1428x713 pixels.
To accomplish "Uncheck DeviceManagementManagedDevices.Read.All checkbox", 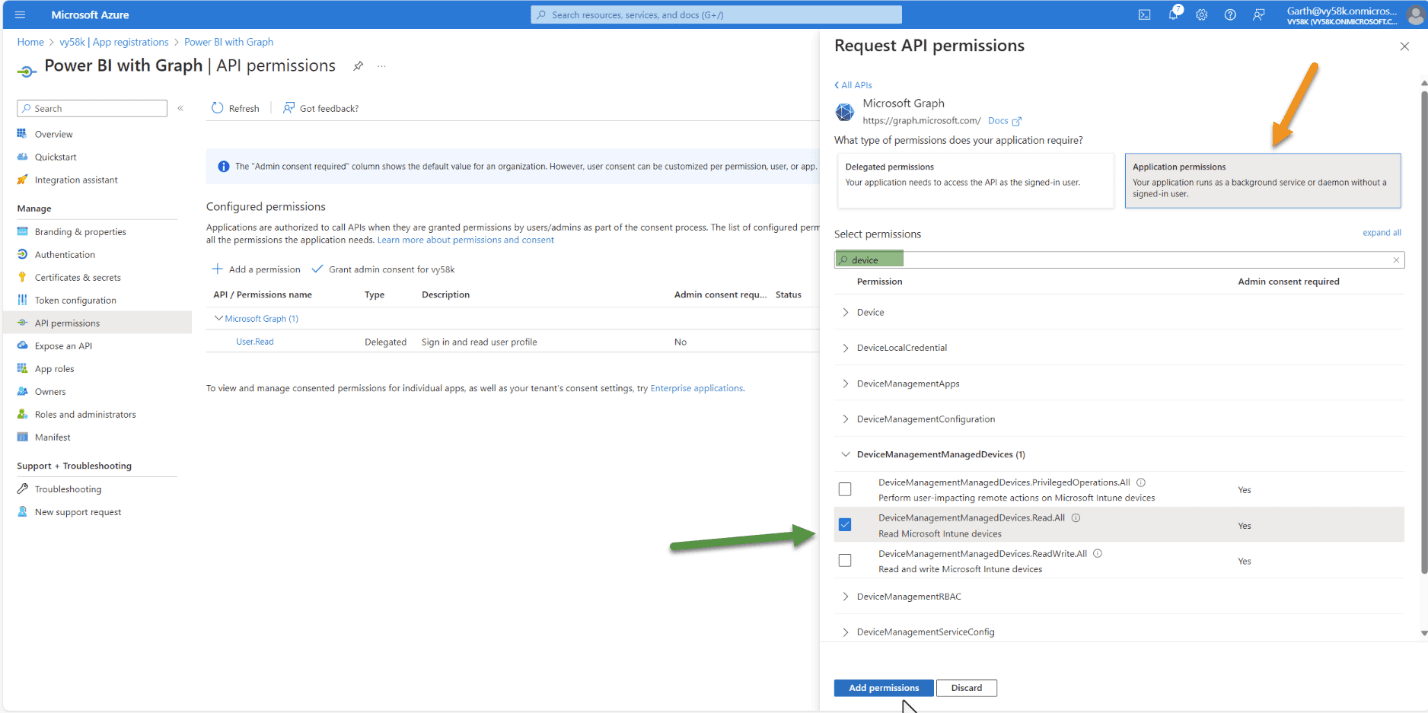I will (x=845, y=525).
